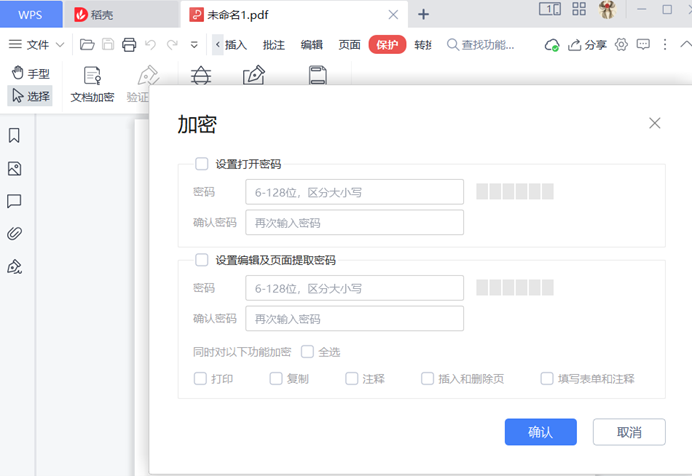Viewport: 692px width, 476px height.
Task: Open the 编辑 ribbon tab
Action: [312, 45]
